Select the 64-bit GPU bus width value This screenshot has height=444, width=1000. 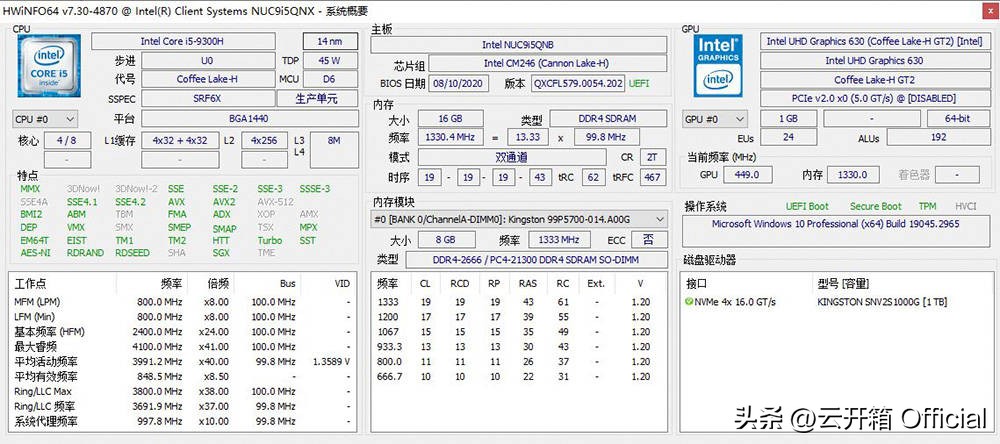(x=957, y=119)
